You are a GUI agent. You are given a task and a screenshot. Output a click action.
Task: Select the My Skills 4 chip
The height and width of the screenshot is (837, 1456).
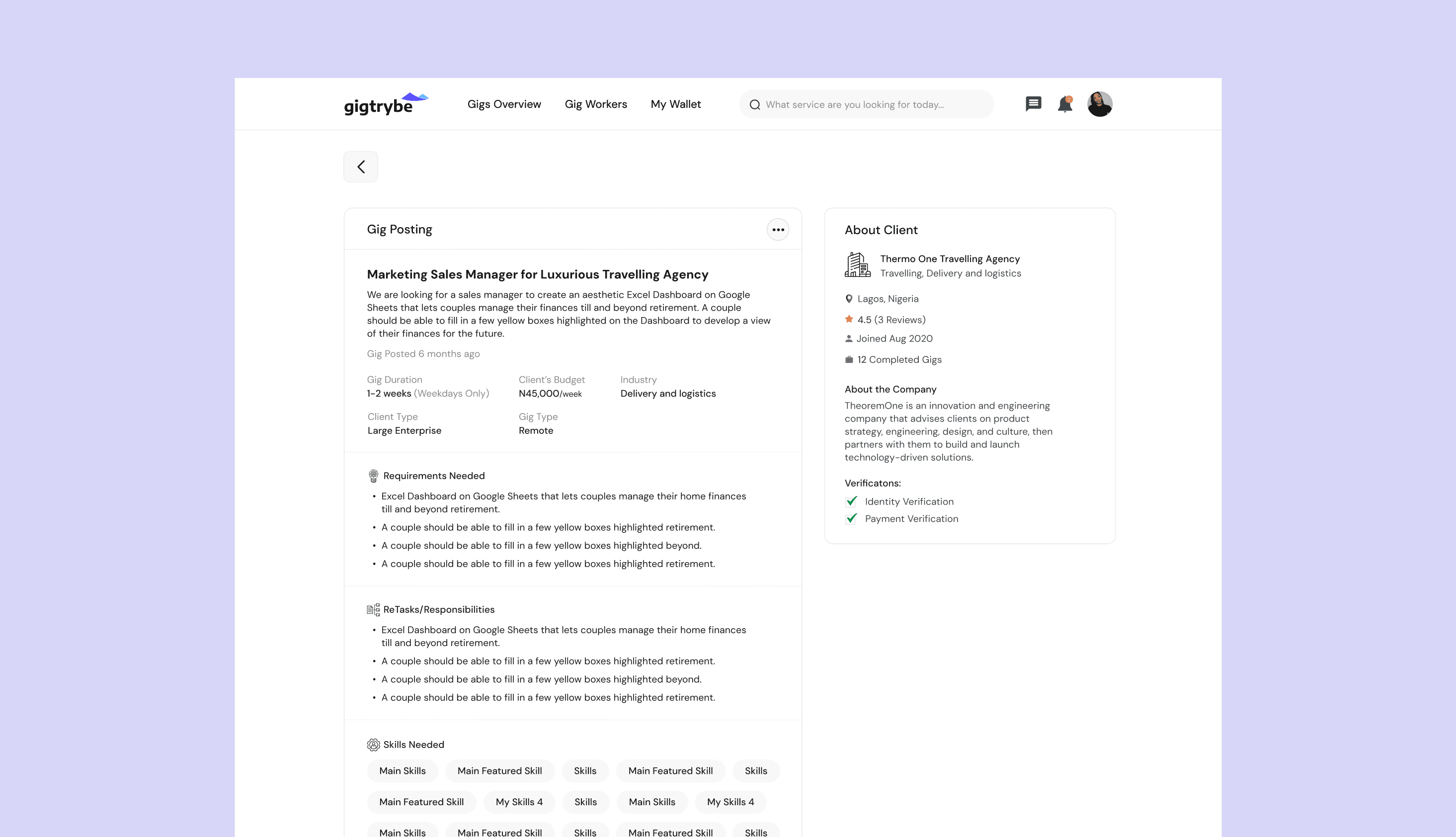pos(519,802)
